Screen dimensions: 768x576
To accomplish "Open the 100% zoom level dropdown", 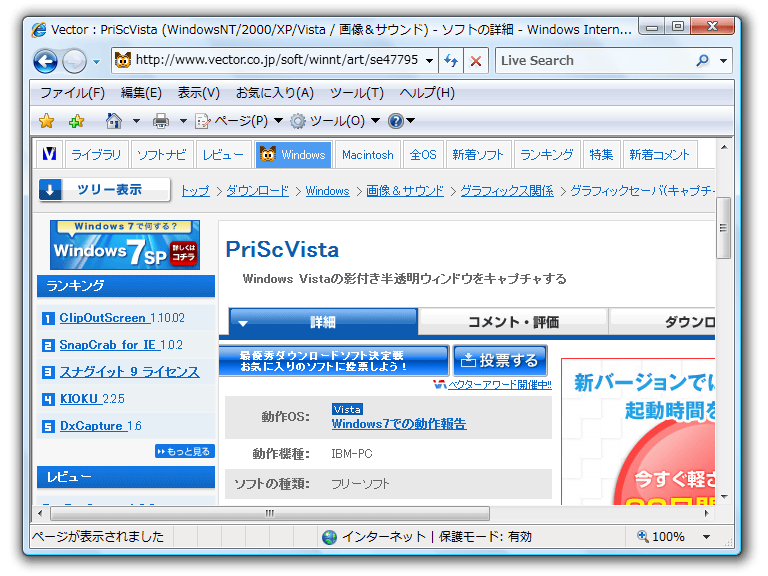I will pos(707,537).
